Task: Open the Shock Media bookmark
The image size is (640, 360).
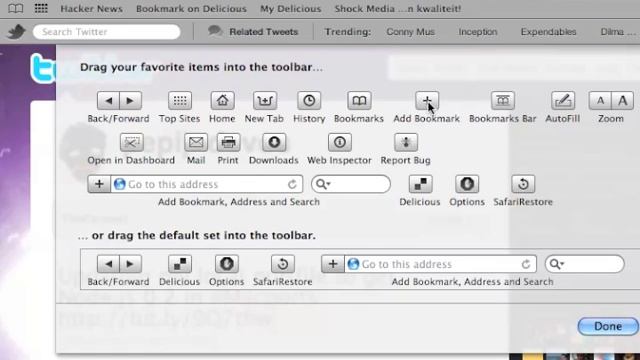Action: click(x=398, y=9)
